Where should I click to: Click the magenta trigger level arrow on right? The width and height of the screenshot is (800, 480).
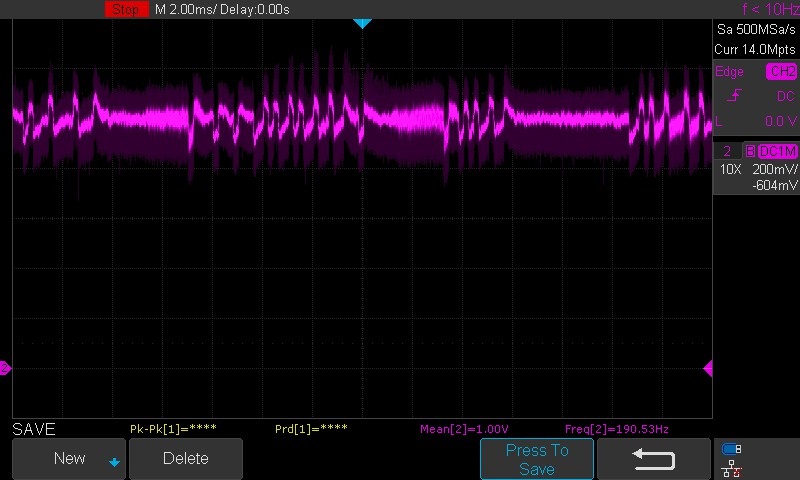pos(708,368)
